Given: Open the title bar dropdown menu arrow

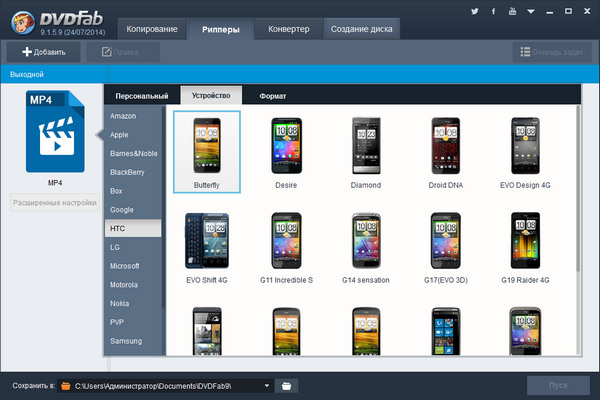Looking at the screenshot, I should [x=529, y=11].
